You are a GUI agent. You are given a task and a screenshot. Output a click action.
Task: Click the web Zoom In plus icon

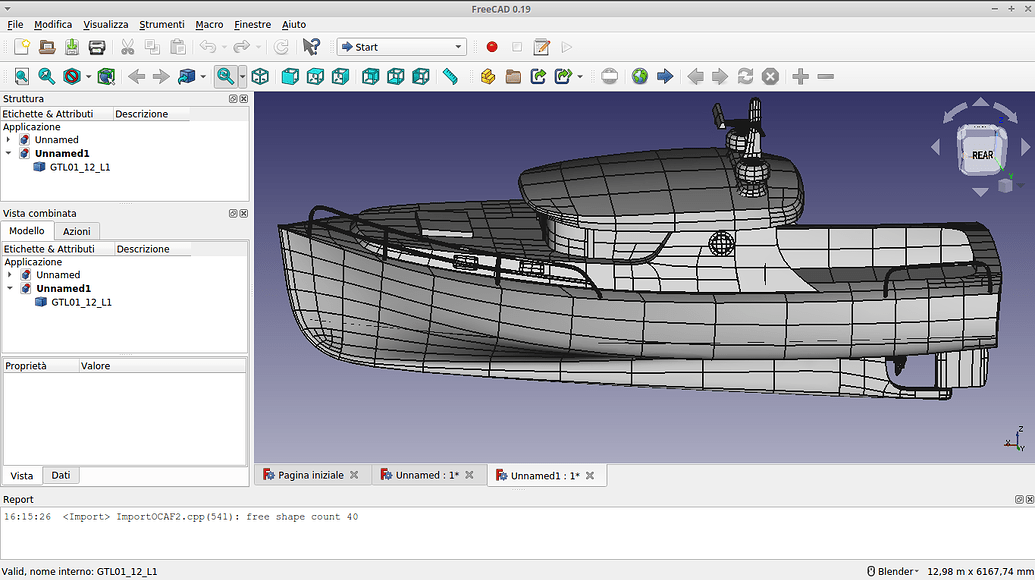pyautogui.click(x=801, y=77)
